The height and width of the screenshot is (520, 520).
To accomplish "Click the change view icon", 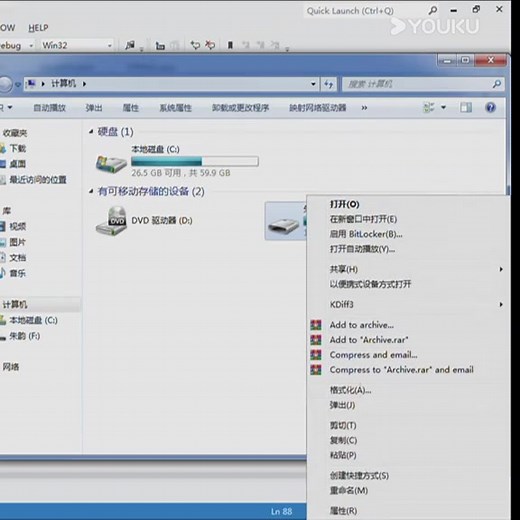I will pos(429,107).
